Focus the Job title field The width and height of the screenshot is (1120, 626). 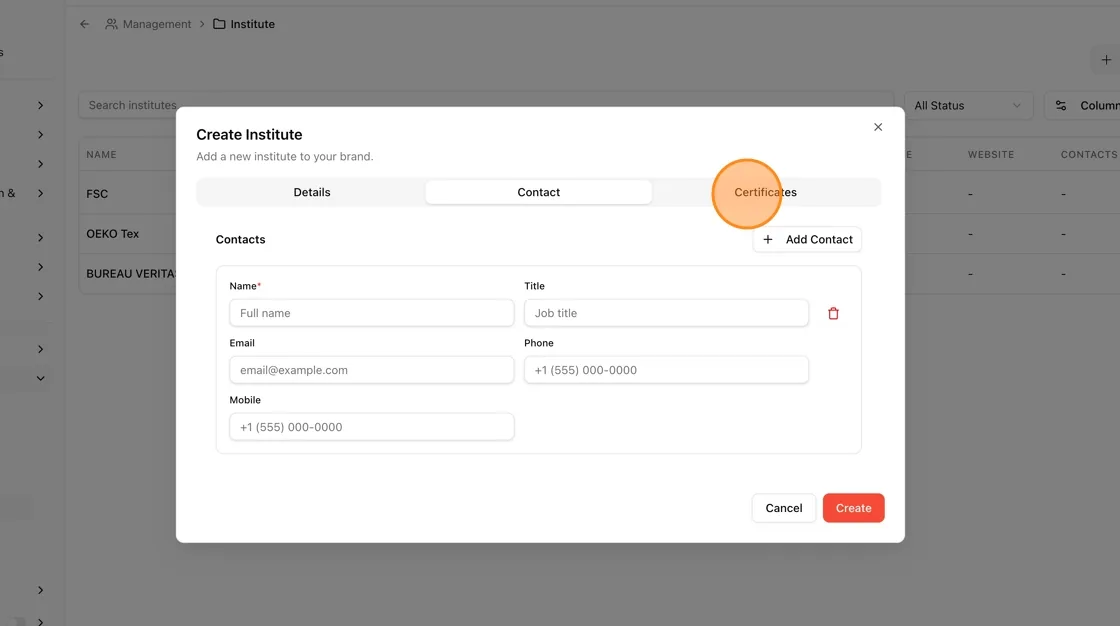pyautogui.click(x=666, y=313)
